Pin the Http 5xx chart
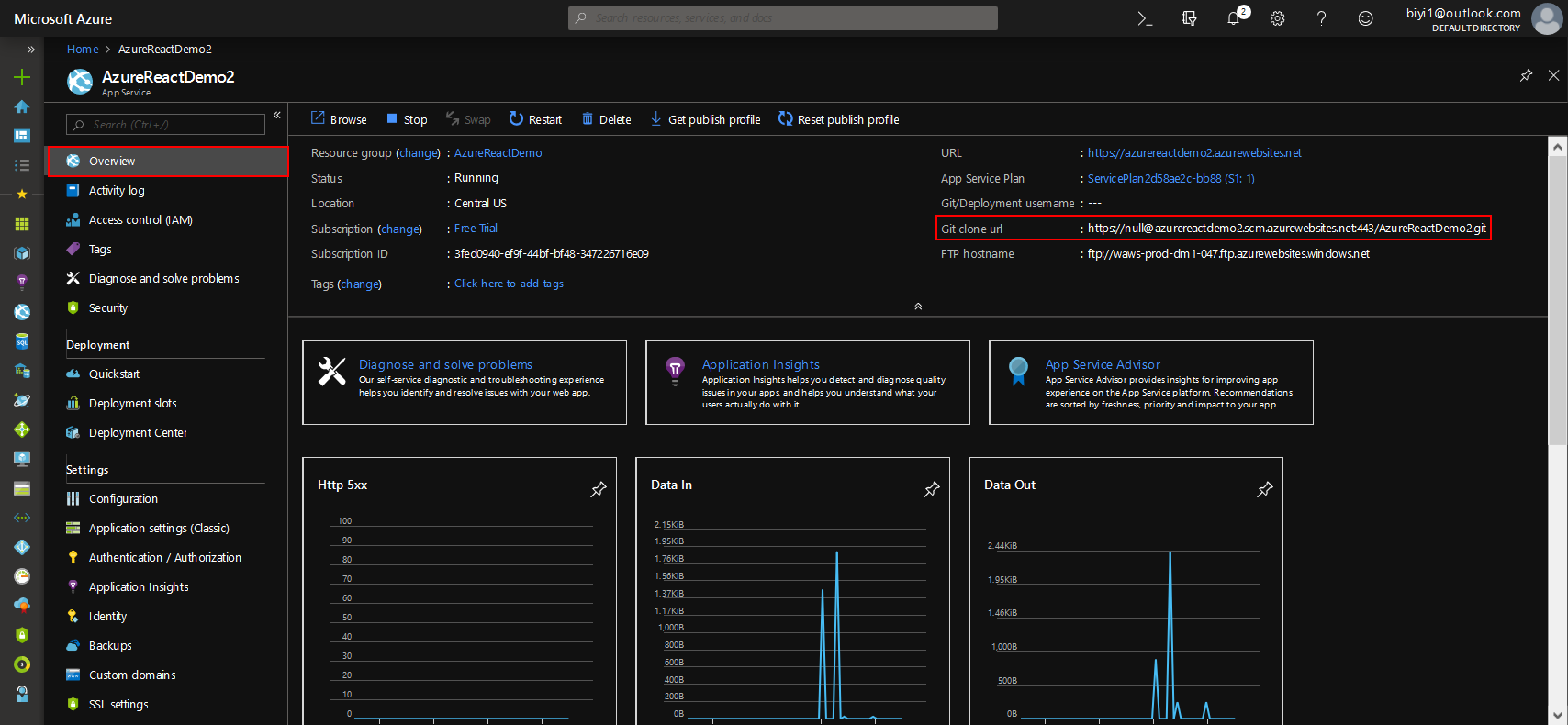1568x725 pixels. (599, 489)
